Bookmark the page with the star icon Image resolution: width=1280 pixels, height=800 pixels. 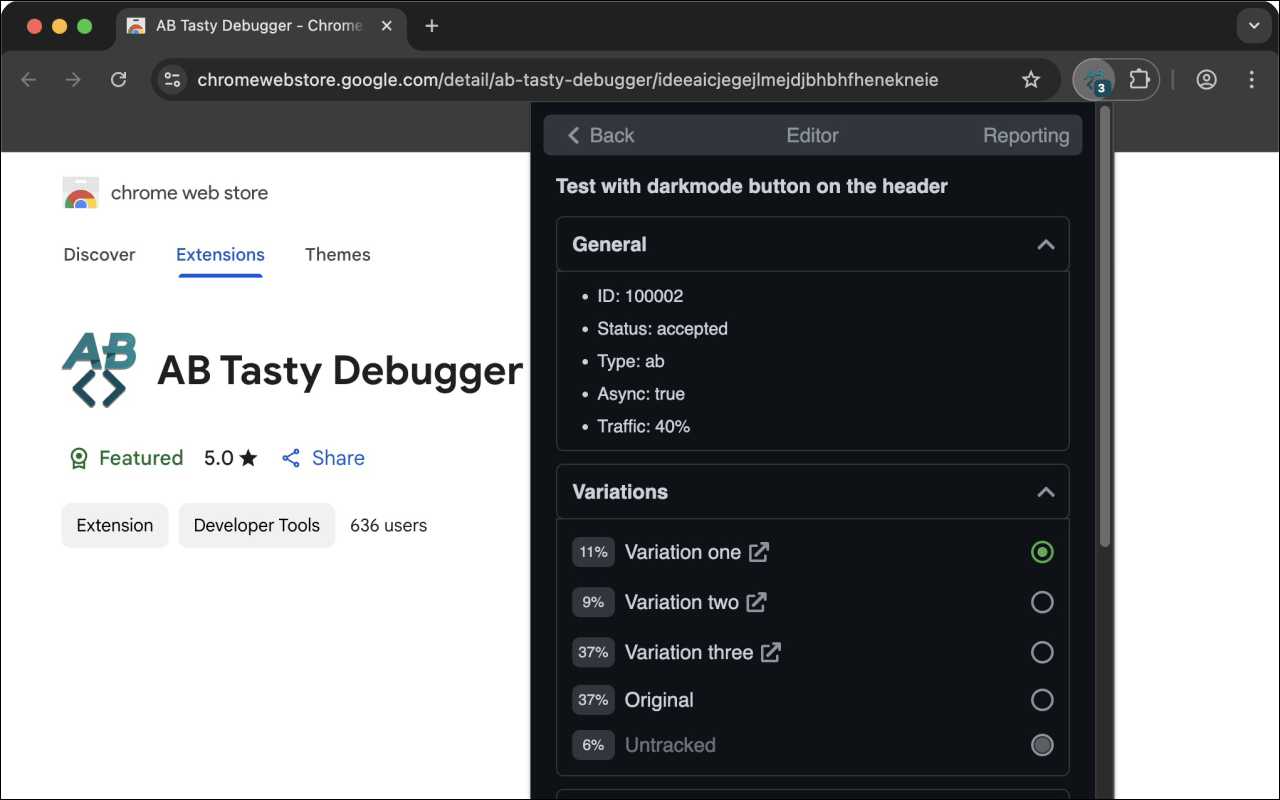(x=1030, y=79)
